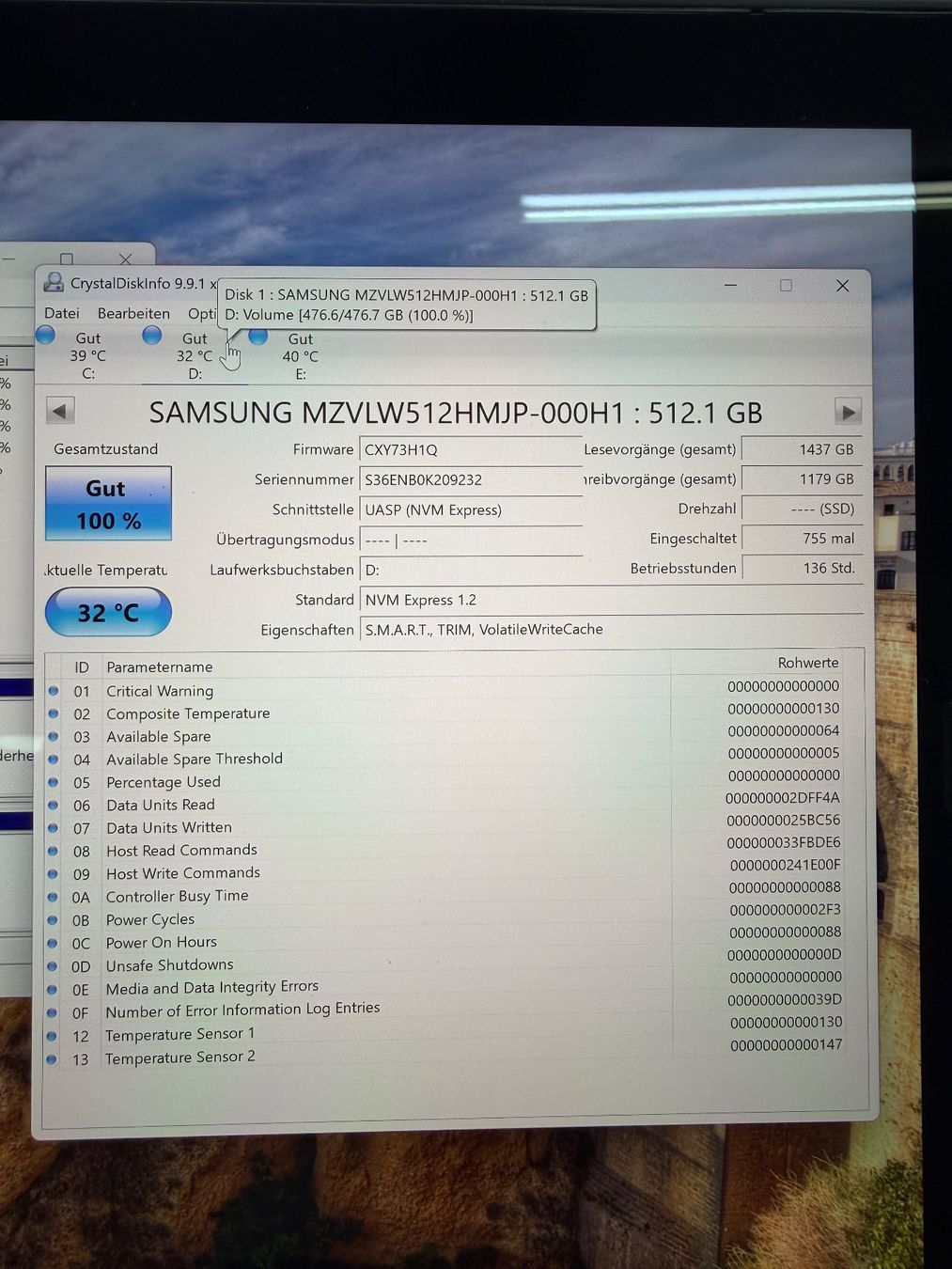Click status dot of Available Spare Threshold row
Image resolution: width=952 pixels, height=1269 pixels.
54,760
